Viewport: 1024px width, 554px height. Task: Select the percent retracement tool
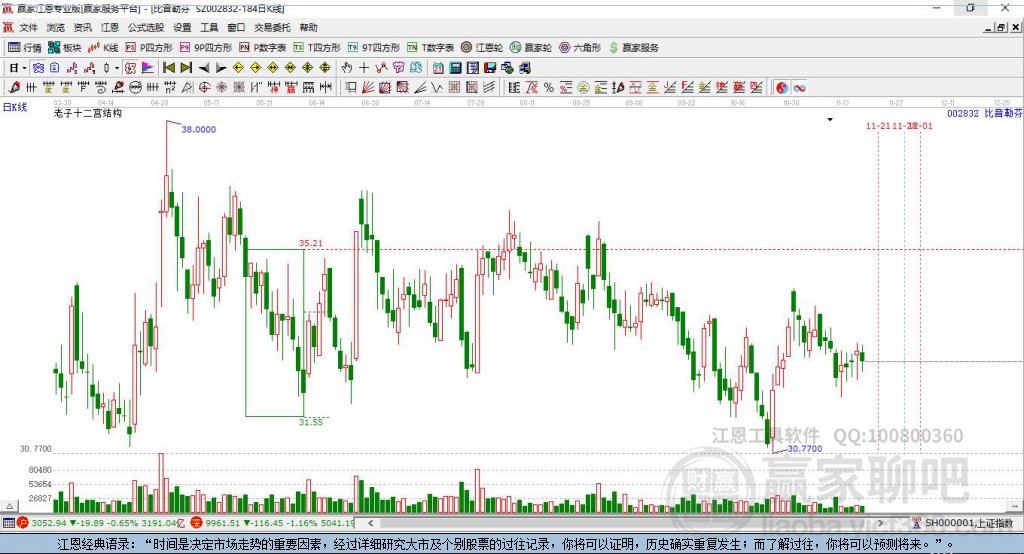tap(549, 88)
